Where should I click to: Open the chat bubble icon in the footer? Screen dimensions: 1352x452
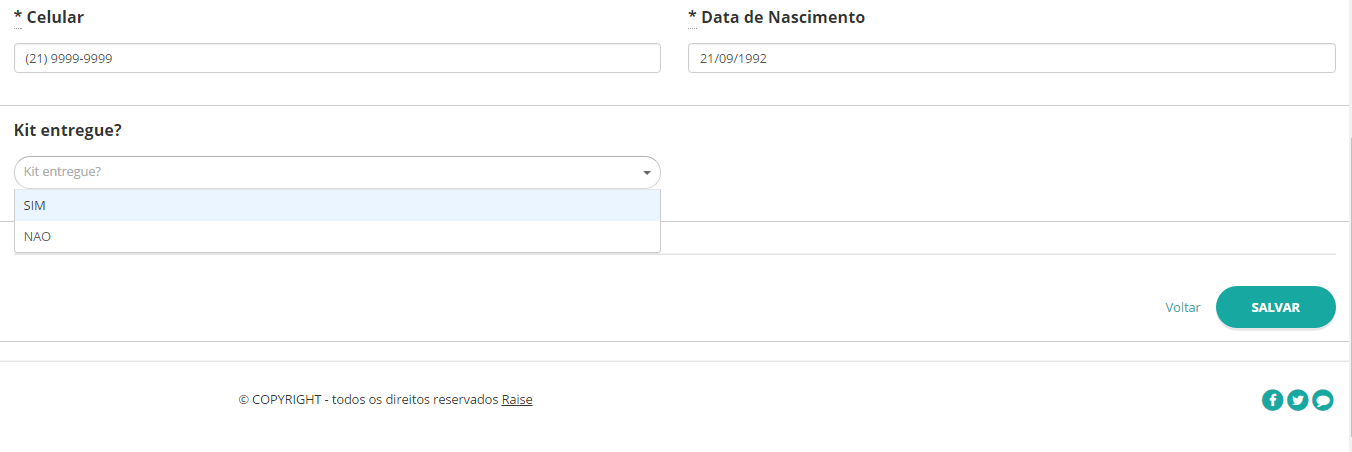click(1323, 400)
